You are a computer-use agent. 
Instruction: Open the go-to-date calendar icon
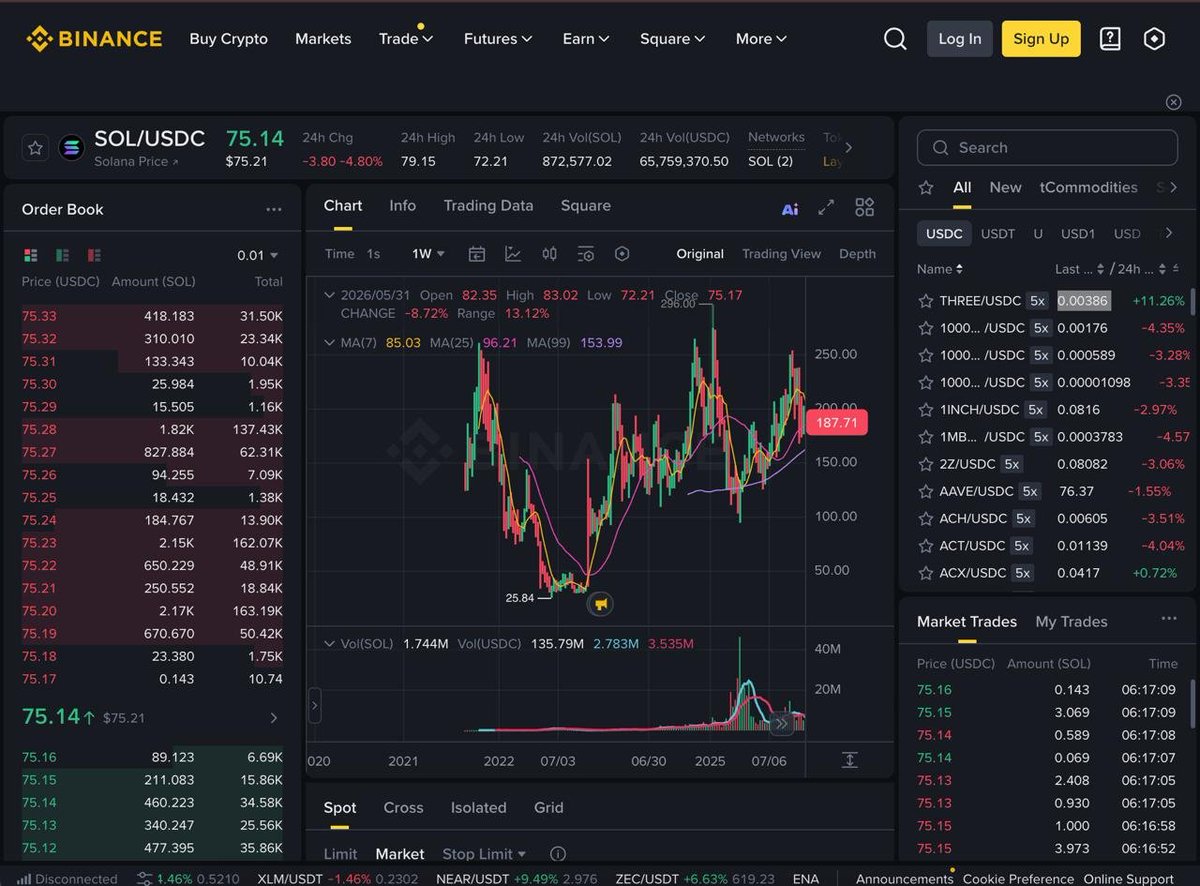[x=477, y=254]
